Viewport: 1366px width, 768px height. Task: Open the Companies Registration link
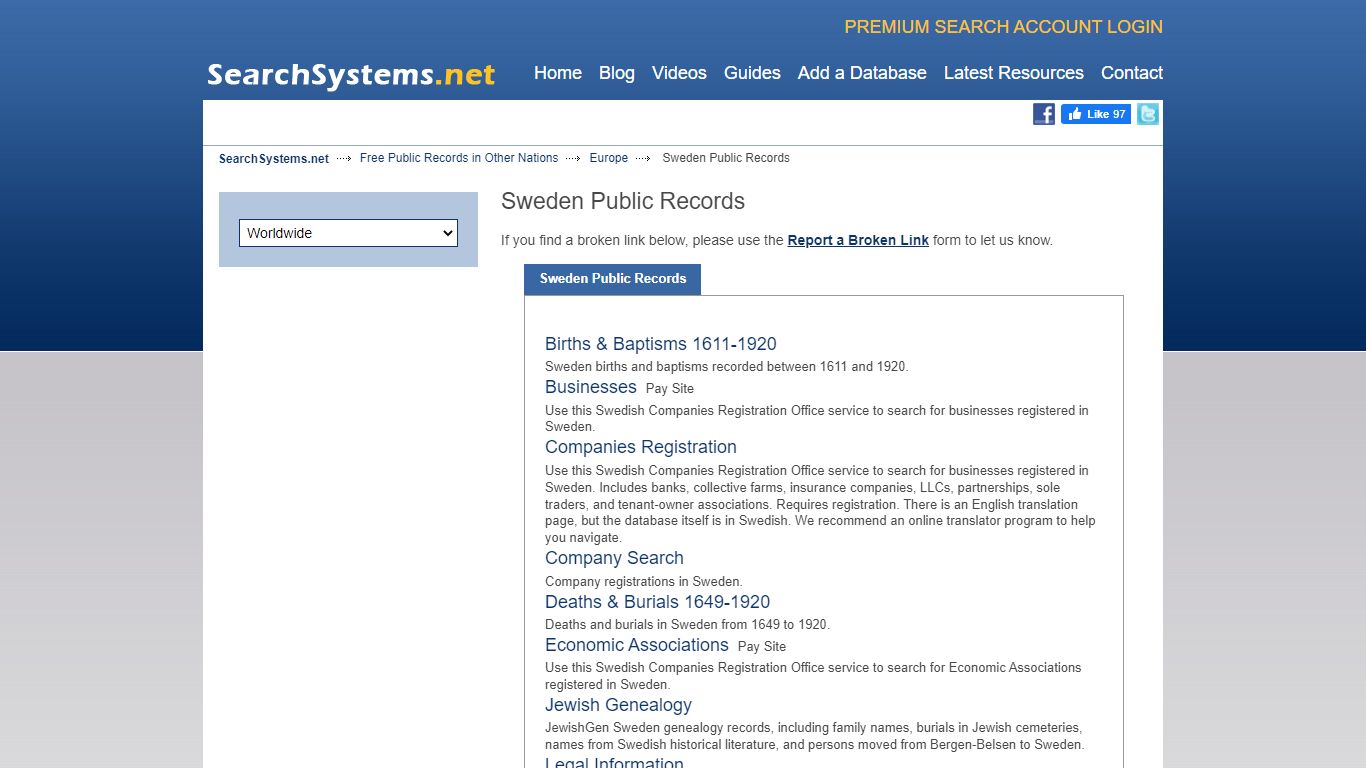[x=641, y=447]
